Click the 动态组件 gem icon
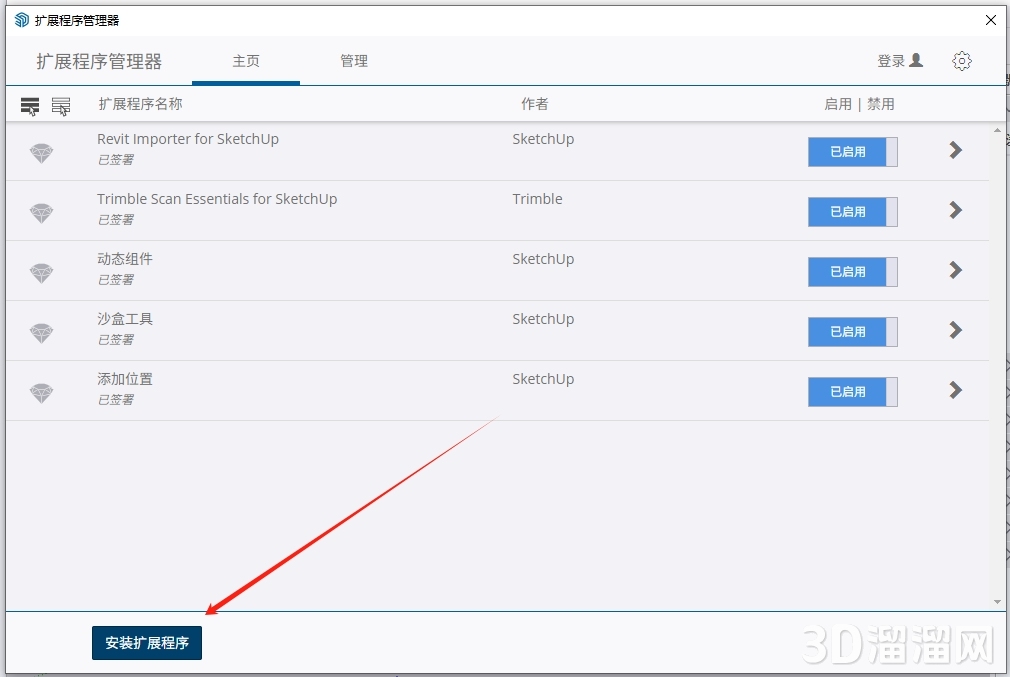 41,273
